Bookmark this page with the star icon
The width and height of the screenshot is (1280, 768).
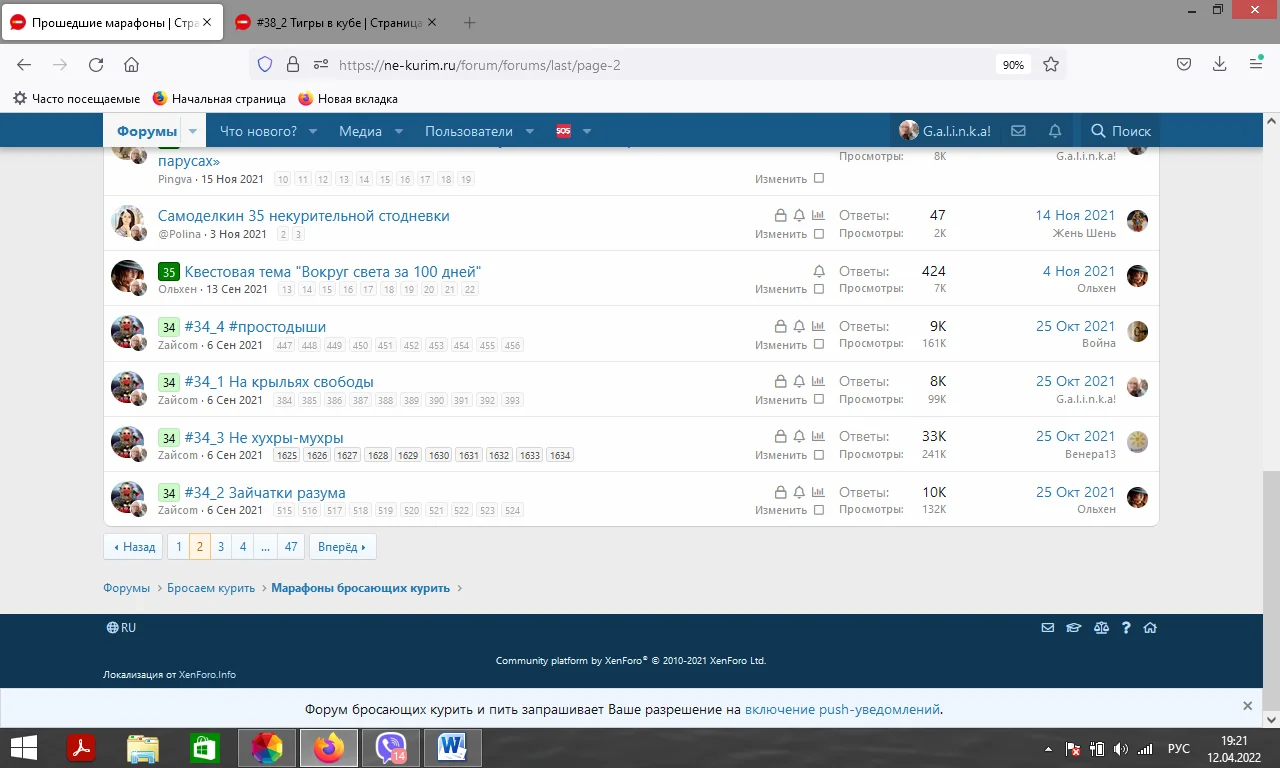[1051, 64]
